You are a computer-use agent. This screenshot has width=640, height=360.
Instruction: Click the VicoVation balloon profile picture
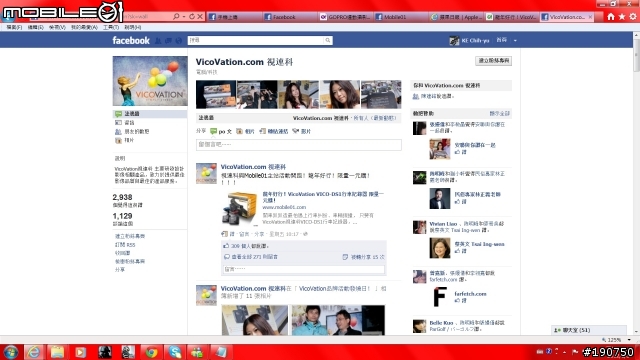coord(150,81)
